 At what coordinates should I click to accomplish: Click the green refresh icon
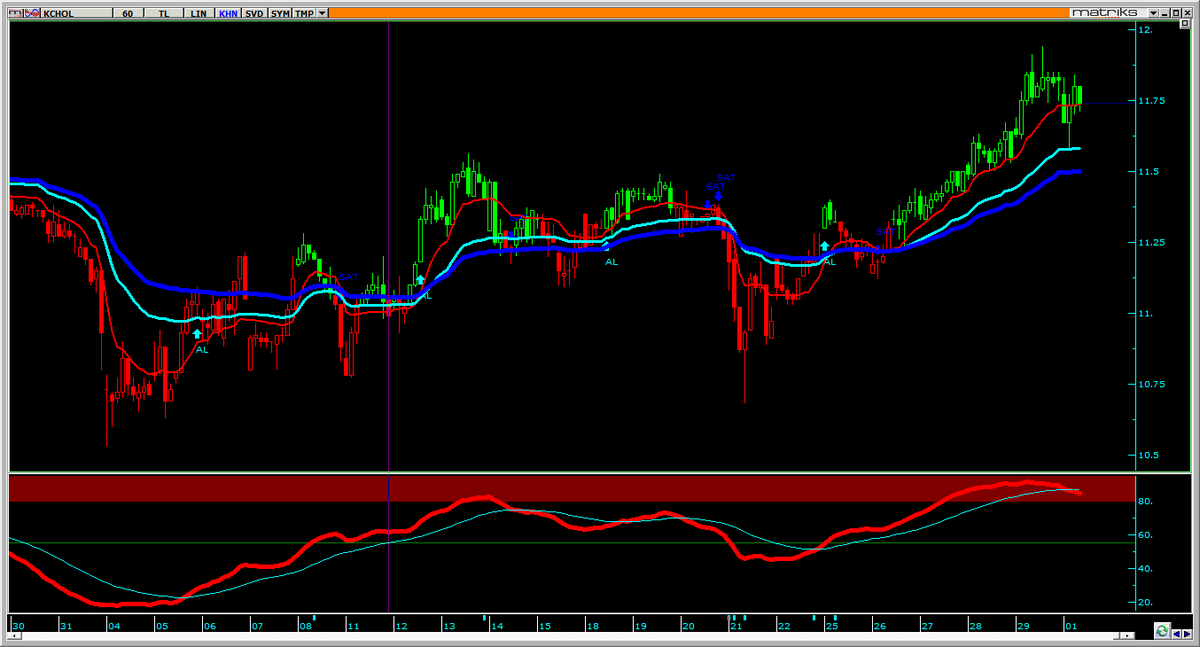tap(1162, 630)
